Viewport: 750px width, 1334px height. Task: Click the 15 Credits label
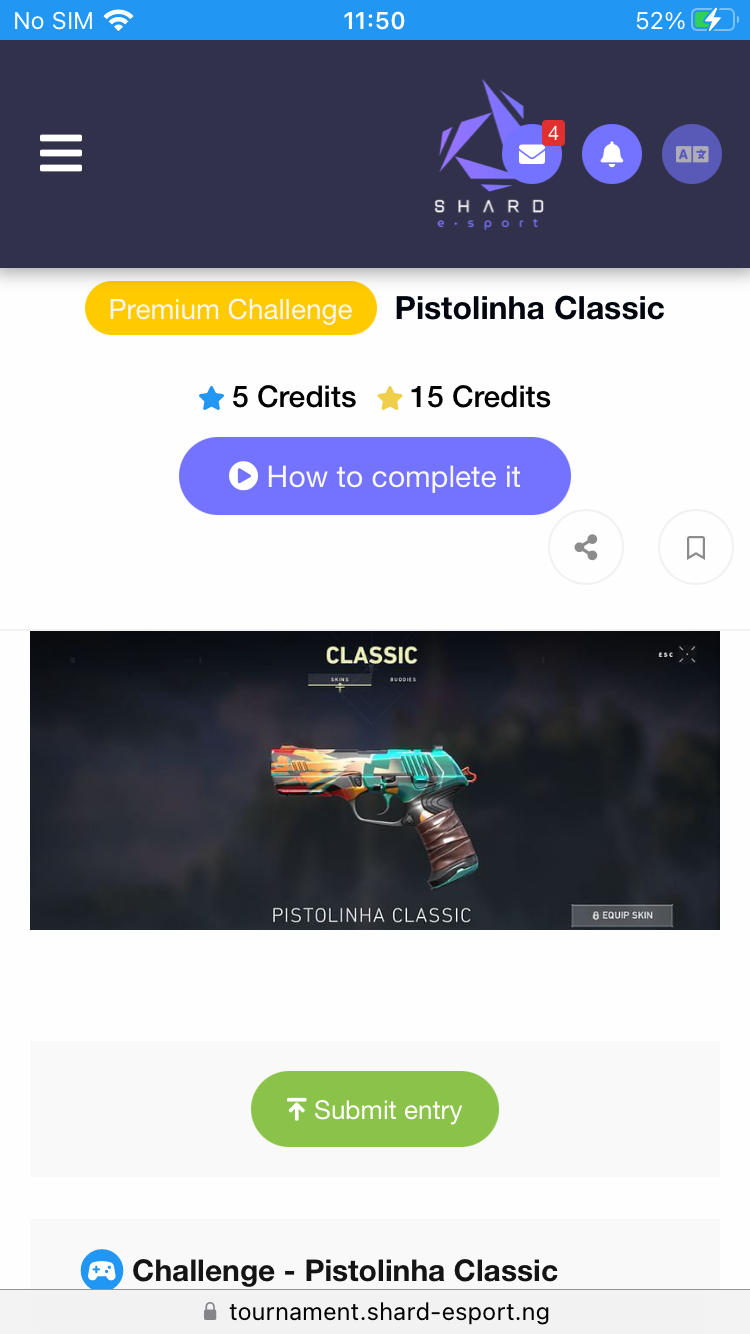click(480, 397)
